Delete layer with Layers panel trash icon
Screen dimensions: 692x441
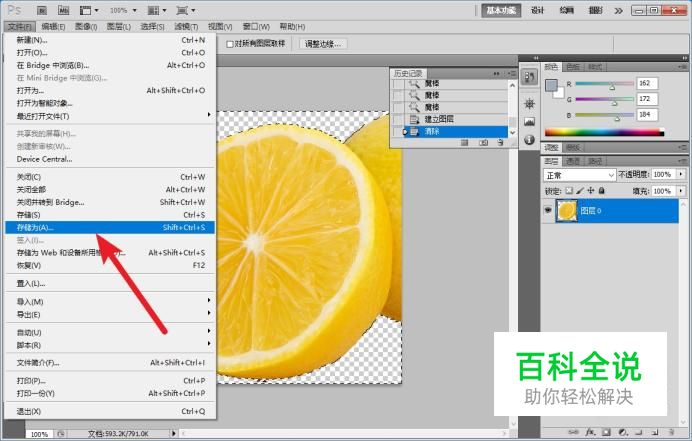[x=671, y=432]
